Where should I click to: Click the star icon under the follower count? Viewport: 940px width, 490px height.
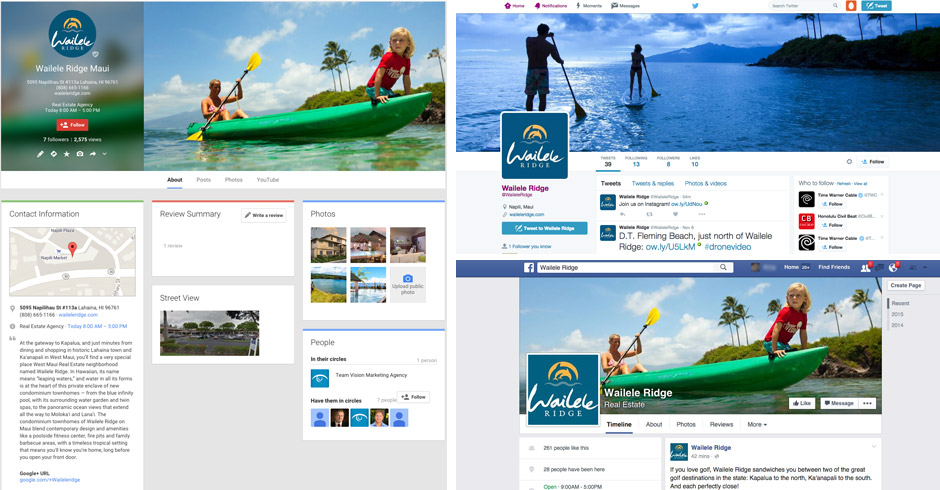point(67,154)
